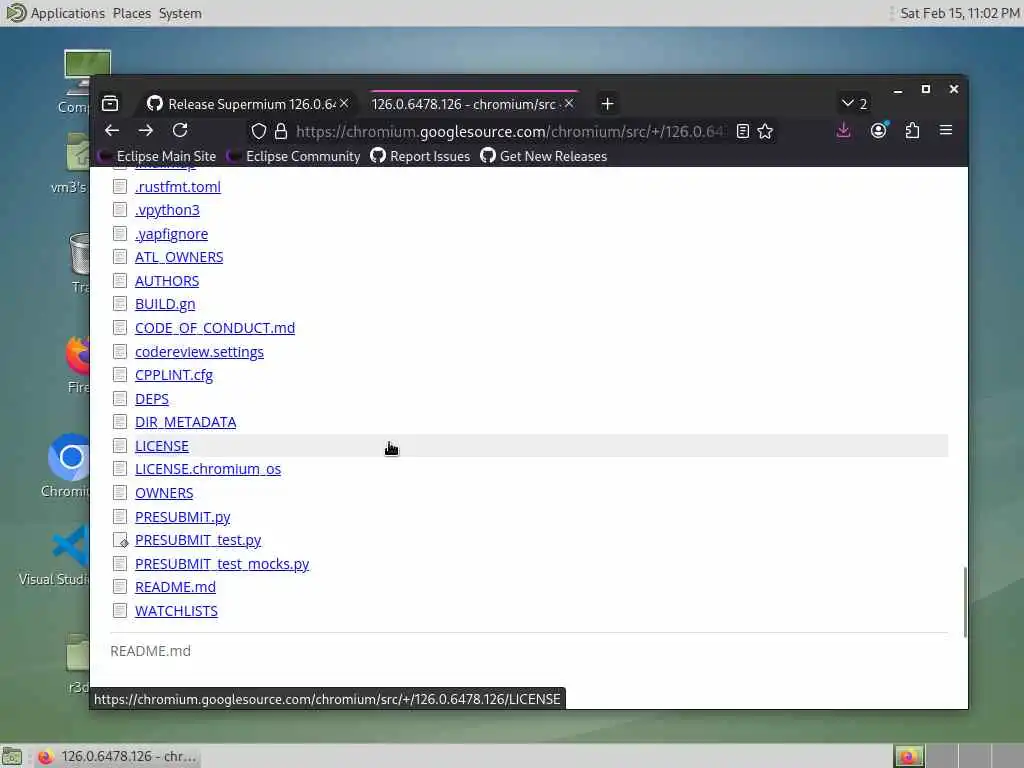
Task: Open the .rustfmt.toml file link
Action: [x=178, y=187]
